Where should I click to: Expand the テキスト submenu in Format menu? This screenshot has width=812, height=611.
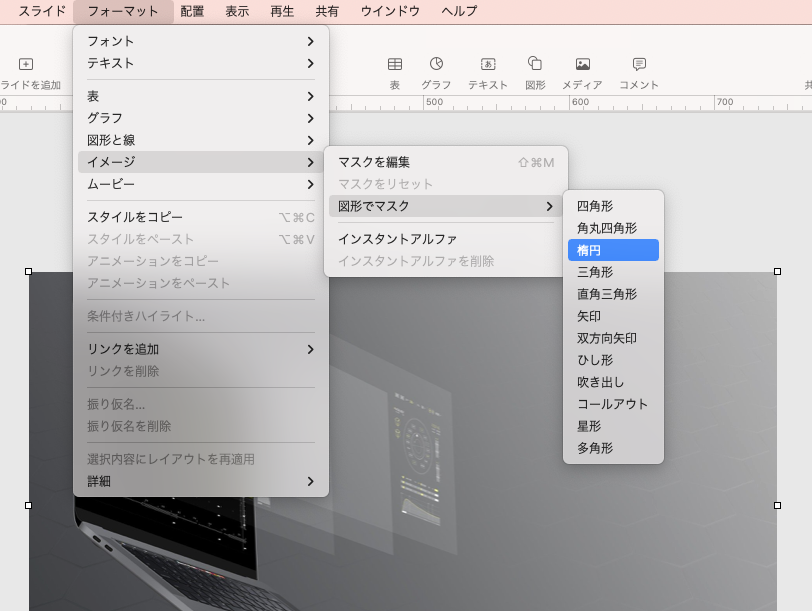201,63
